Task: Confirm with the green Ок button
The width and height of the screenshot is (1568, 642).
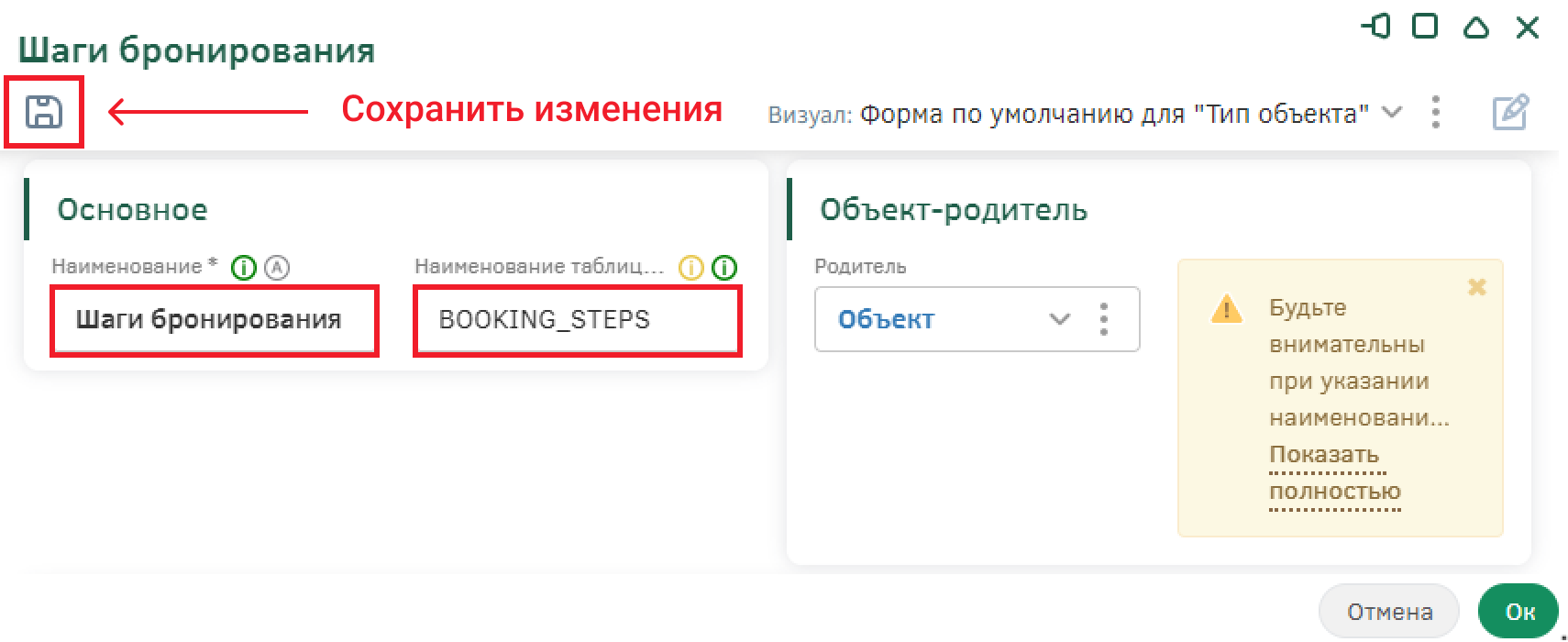Action: coord(1519,612)
